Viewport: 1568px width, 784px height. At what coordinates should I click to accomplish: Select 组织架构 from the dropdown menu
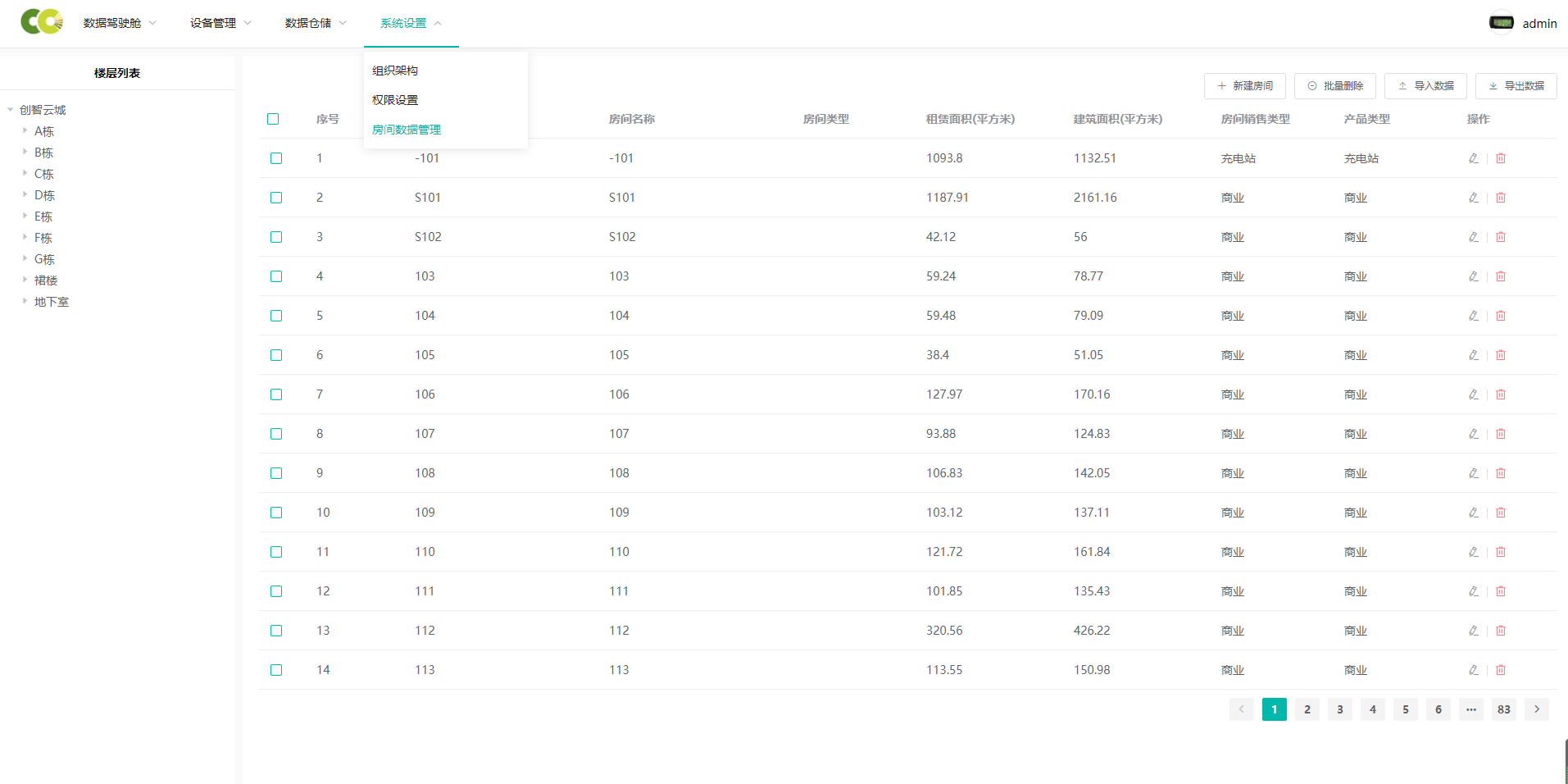[395, 71]
